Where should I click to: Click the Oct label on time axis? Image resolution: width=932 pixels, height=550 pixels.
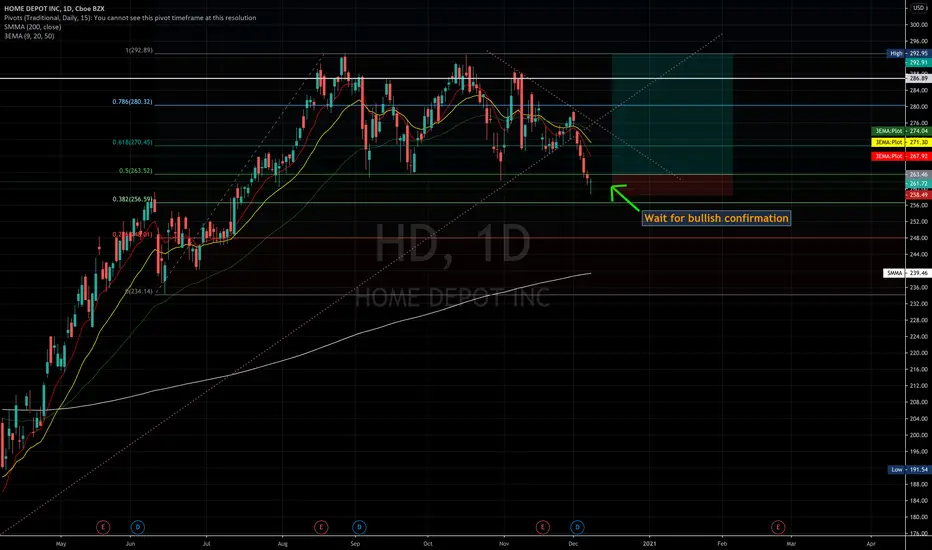coord(427,543)
